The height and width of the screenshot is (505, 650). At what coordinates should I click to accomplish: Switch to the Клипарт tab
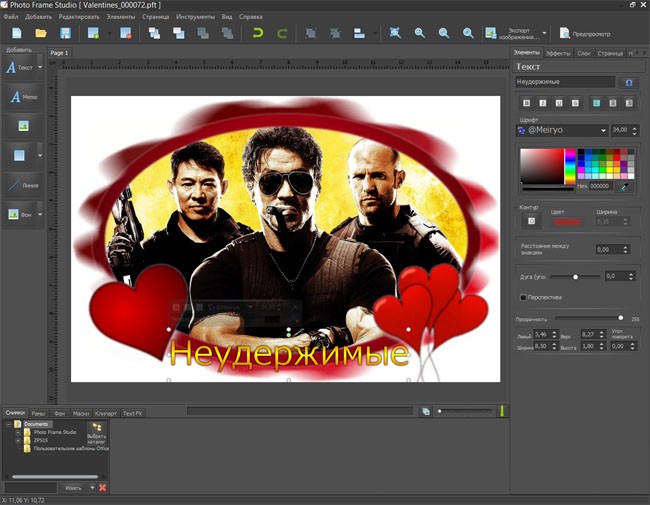(106, 413)
